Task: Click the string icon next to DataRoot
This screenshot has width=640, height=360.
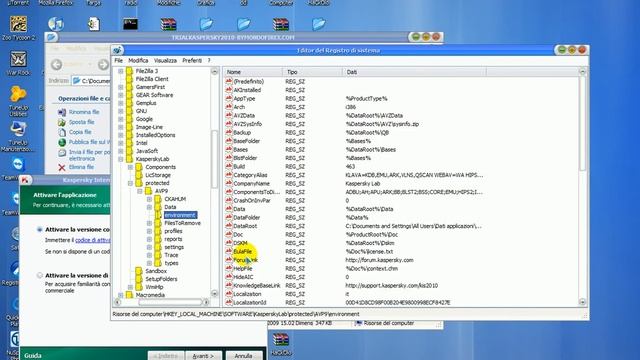Action: (x=229, y=226)
